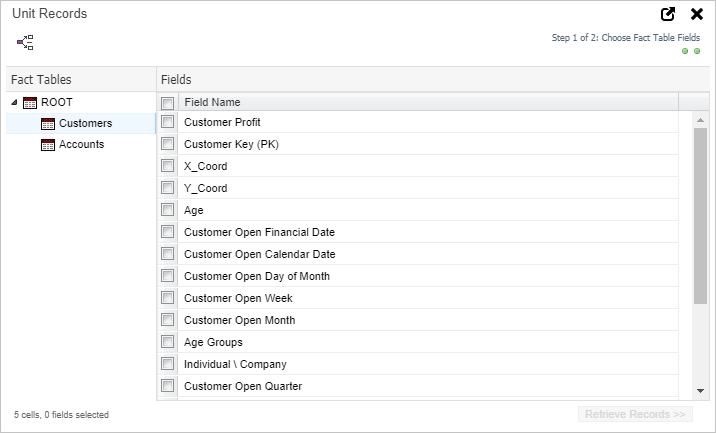
Task: Close the Unit Records dialog
Action: (x=697, y=14)
